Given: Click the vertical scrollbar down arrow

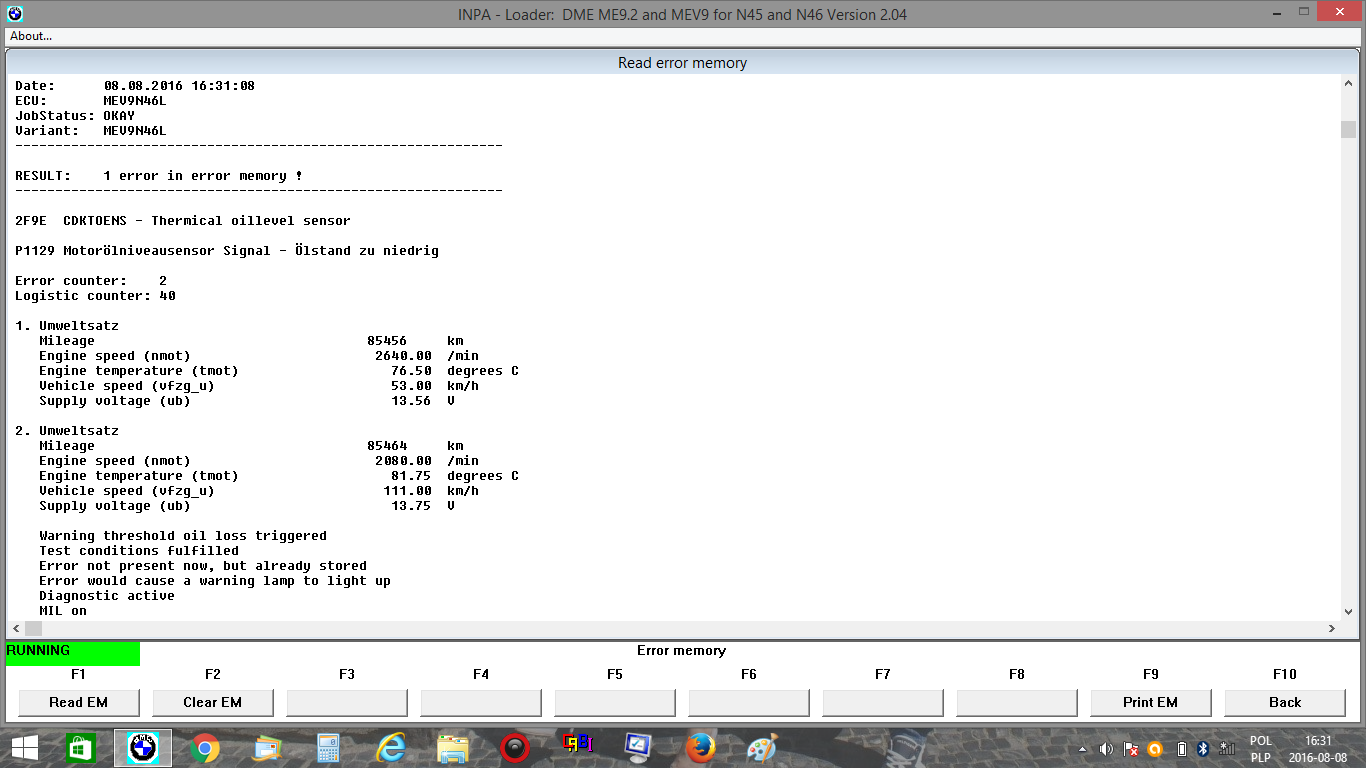Looking at the screenshot, I should (x=1348, y=612).
